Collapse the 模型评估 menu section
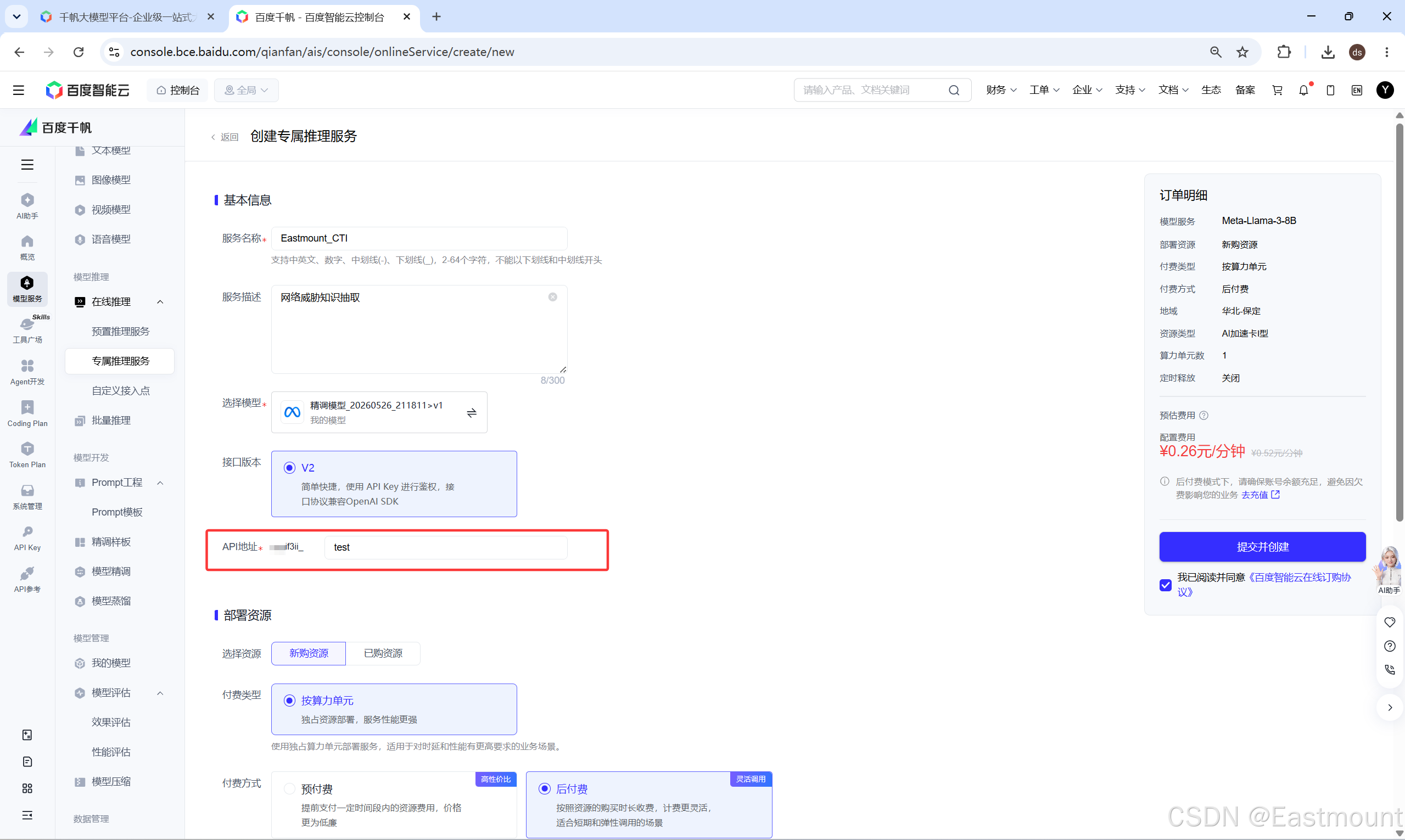The height and width of the screenshot is (840, 1405). (160, 693)
